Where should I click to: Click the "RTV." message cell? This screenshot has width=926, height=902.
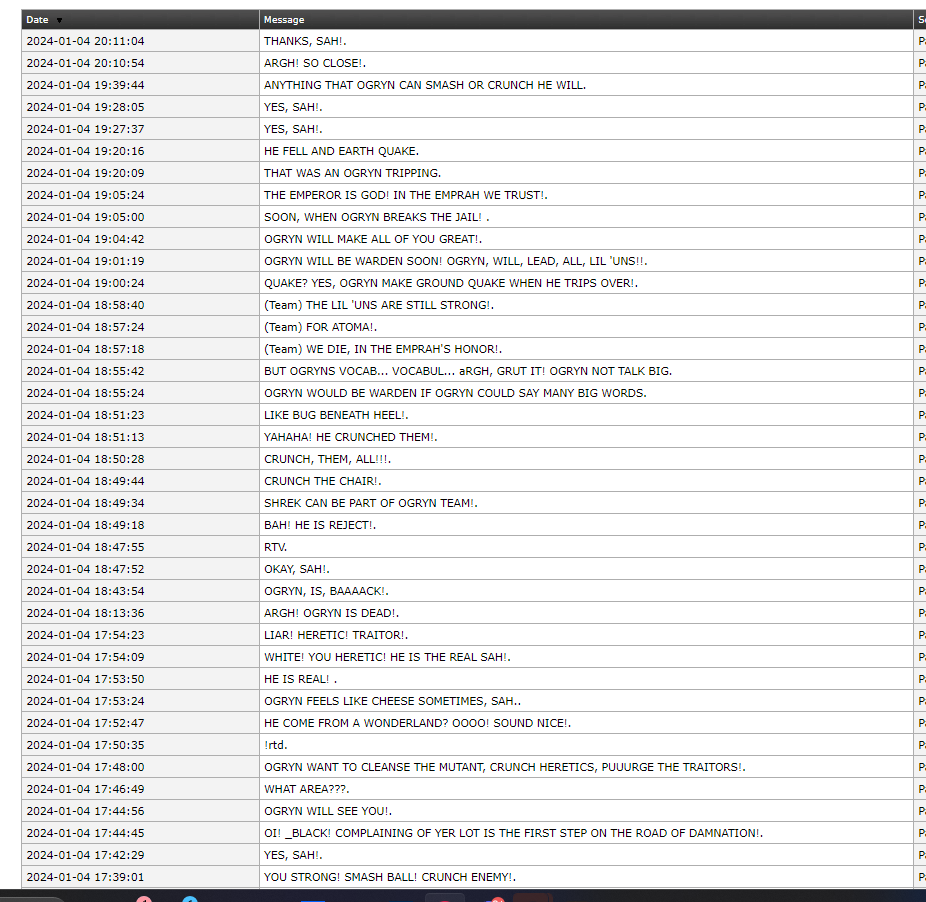(275, 547)
